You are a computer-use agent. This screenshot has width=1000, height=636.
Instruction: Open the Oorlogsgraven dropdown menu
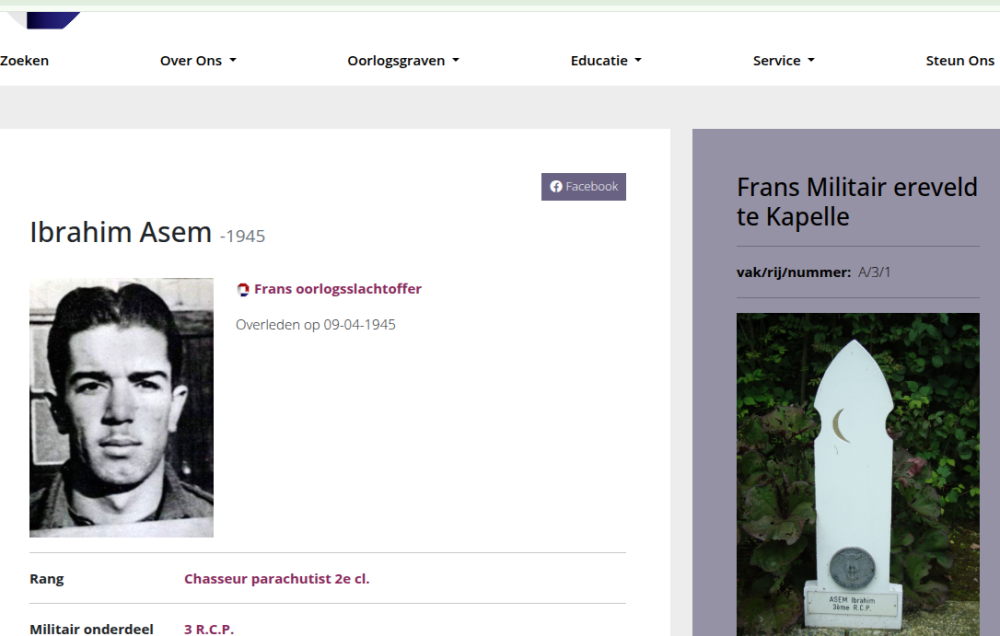coord(403,61)
